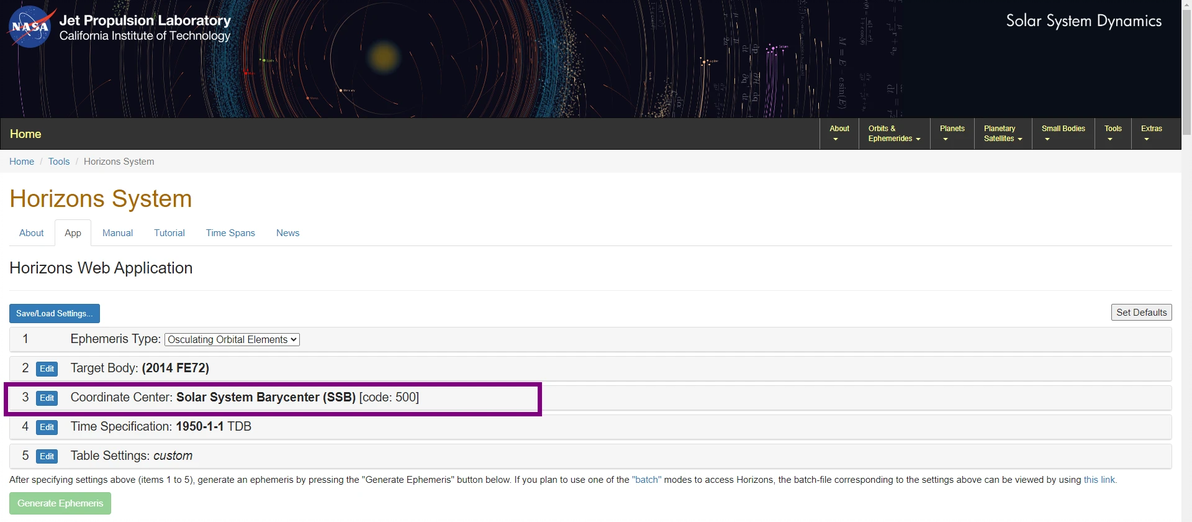Open the Time Spans tab
Screen dimensions: 1192x522
230,233
